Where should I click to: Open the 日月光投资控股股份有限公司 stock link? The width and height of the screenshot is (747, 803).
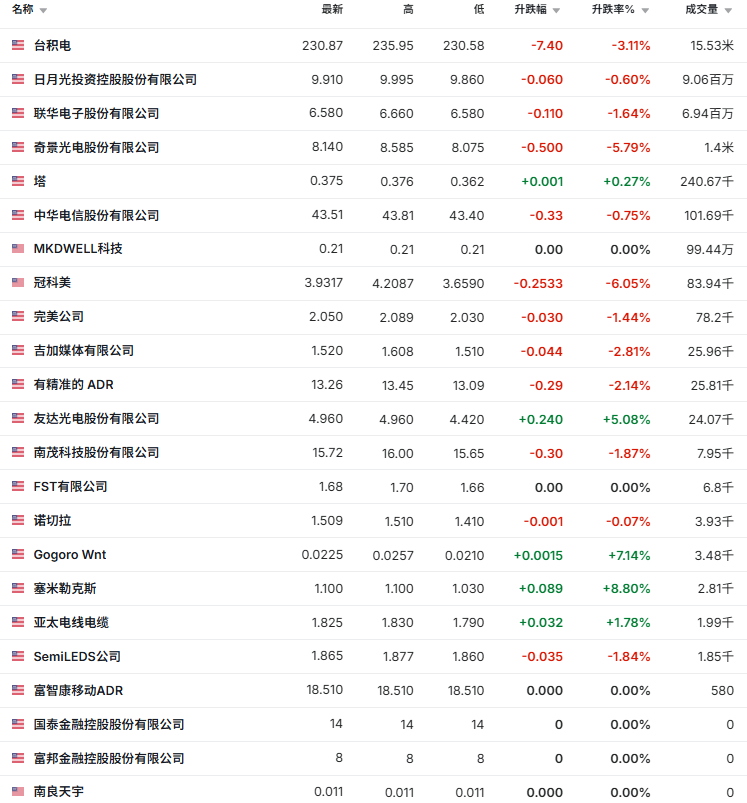(x=115, y=79)
